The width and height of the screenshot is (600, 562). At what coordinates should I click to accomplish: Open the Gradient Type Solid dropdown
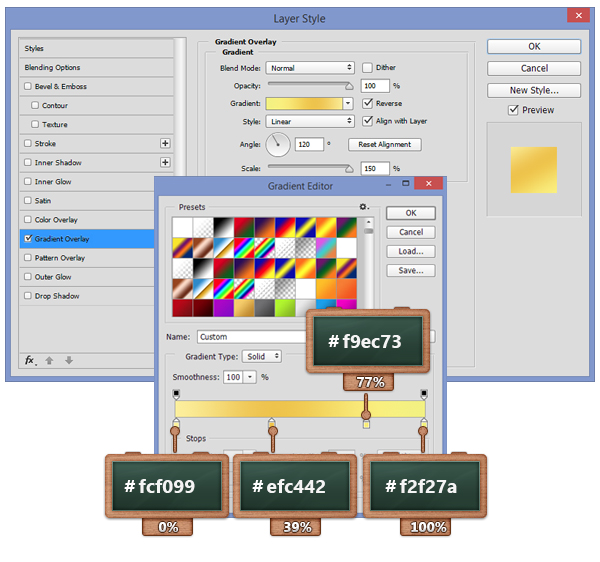coord(262,356)
